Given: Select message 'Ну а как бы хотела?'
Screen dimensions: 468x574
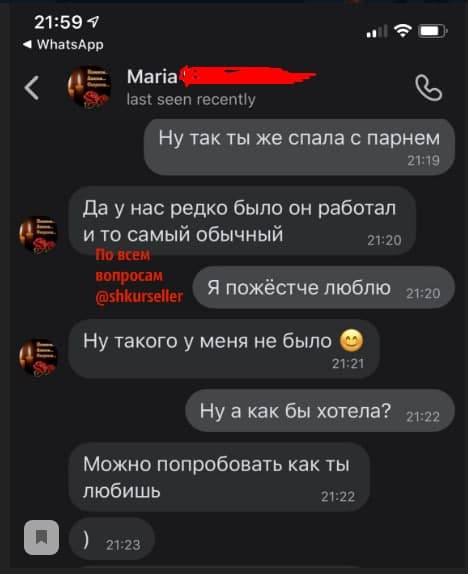Looking at the screenshot, I should pyautogui.click(x=320, y=411).
